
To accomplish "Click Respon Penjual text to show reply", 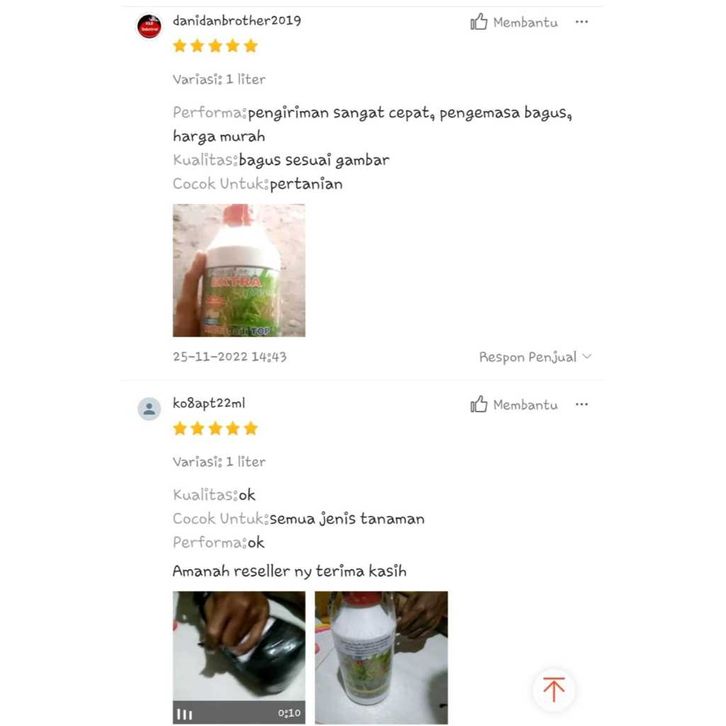I will pyautogui.click(x=528, y=357).
